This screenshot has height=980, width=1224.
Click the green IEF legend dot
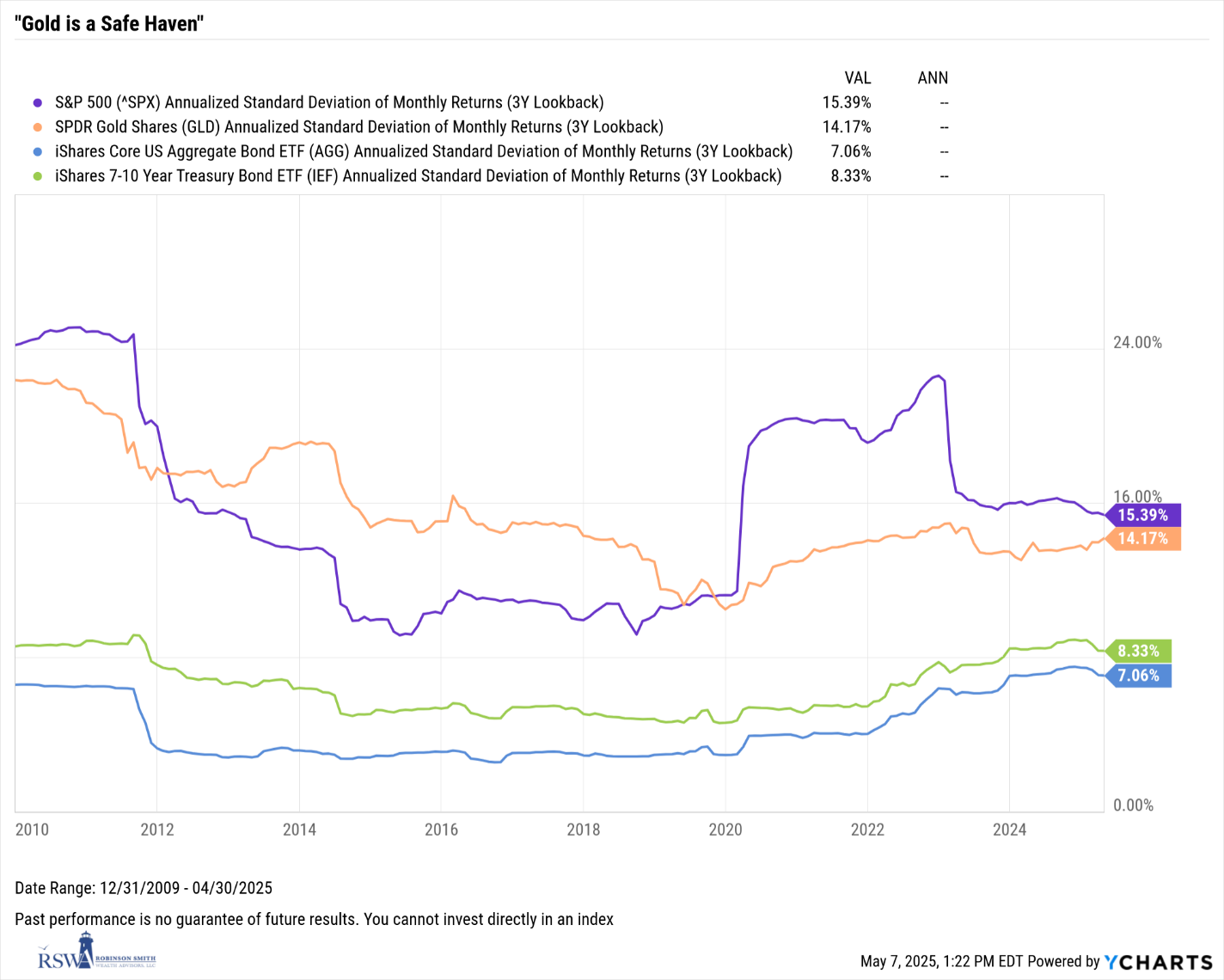click(x=38, y=176)
